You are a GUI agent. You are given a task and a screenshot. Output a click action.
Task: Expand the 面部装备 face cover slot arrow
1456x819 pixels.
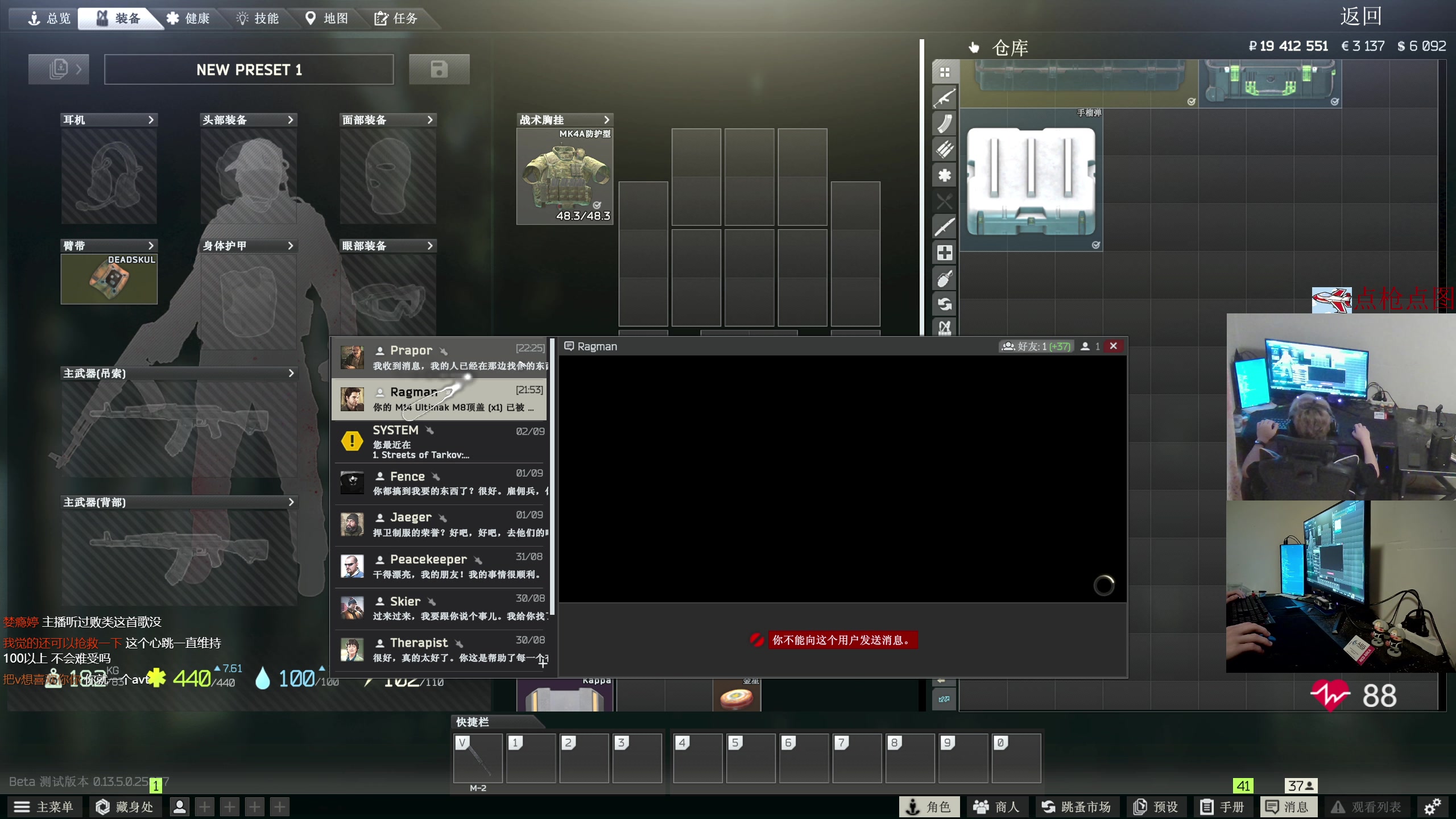point(430,119)
